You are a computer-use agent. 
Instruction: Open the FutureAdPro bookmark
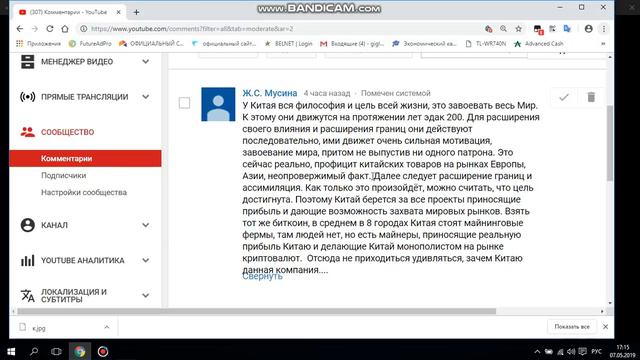pos(90,44)
